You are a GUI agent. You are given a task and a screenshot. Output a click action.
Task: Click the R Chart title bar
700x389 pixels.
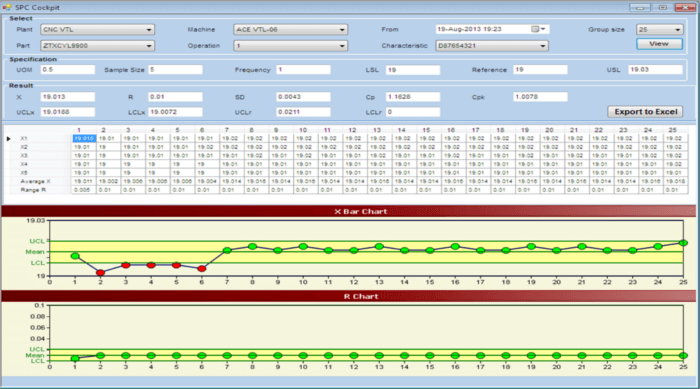coord(348,296)
